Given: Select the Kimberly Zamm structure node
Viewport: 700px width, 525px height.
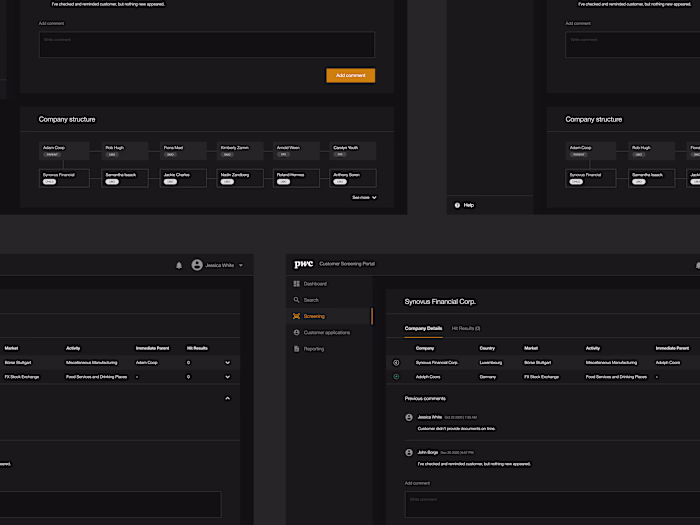Looking at the screenshot, I should (240, 151).
